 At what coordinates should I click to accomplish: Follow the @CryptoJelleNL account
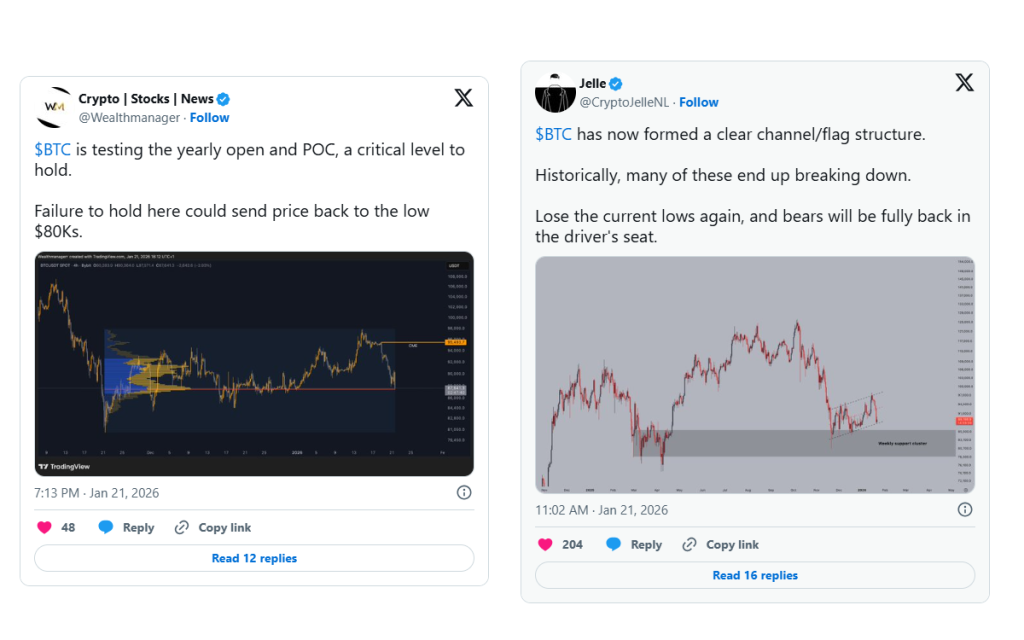[699, 102]
